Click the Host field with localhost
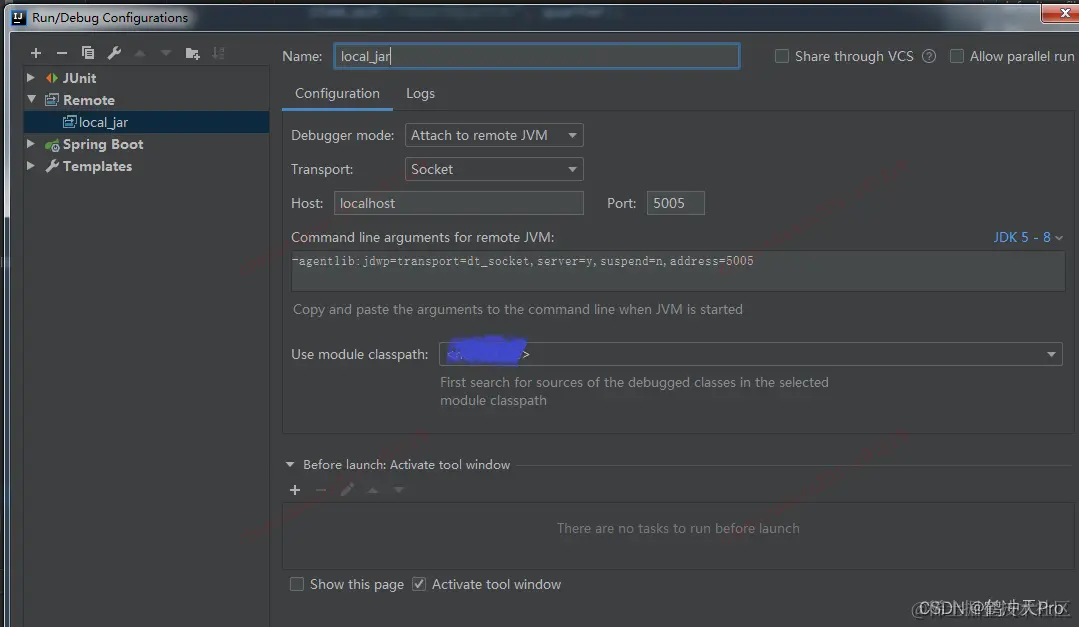This screenshot has width=1079, height=627. click(459, 203)
